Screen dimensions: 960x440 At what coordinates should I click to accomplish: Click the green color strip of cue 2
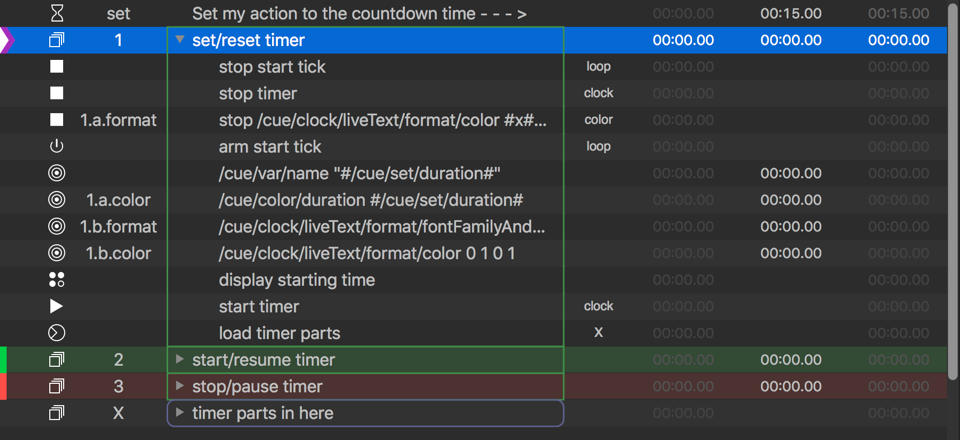pos(3,360)
